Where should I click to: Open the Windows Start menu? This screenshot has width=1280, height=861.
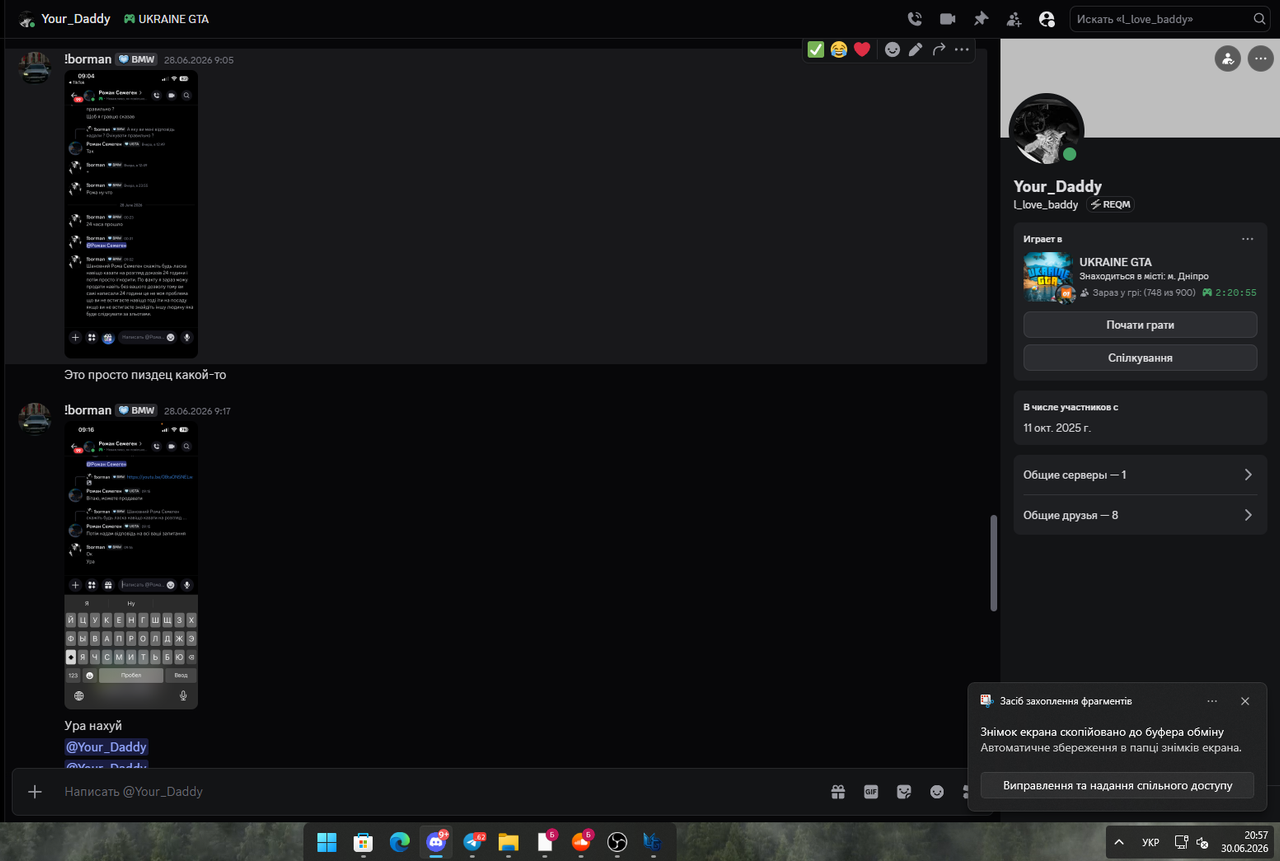pyautogui.click(x=327, y=842)
